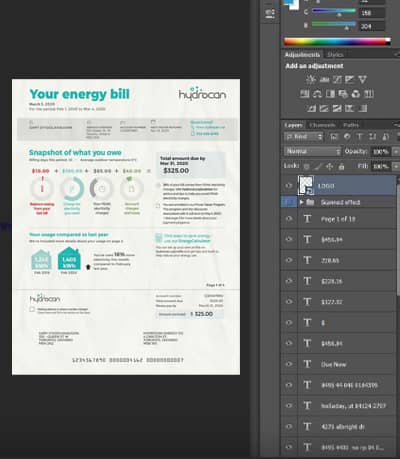Open the layer Kind filter dropdown

(x=304, y=137)
